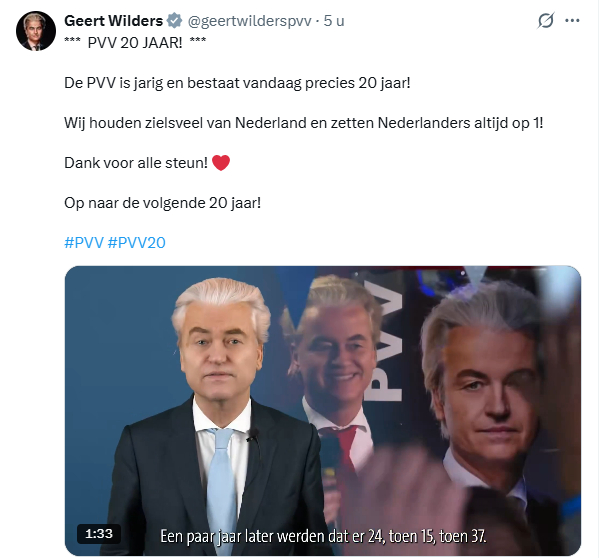
Task: Open the #PVV20 hashtag
Action: (136, 243)
